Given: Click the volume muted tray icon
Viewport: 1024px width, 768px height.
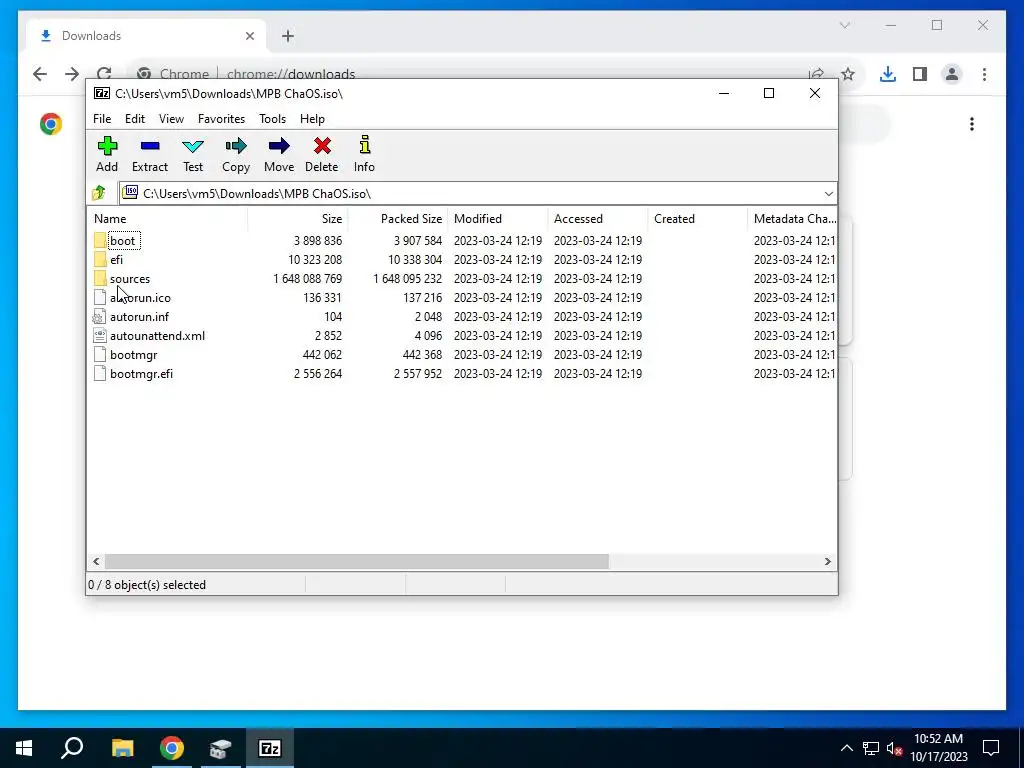Looking at the screenshot, I should tap(895, 748).
